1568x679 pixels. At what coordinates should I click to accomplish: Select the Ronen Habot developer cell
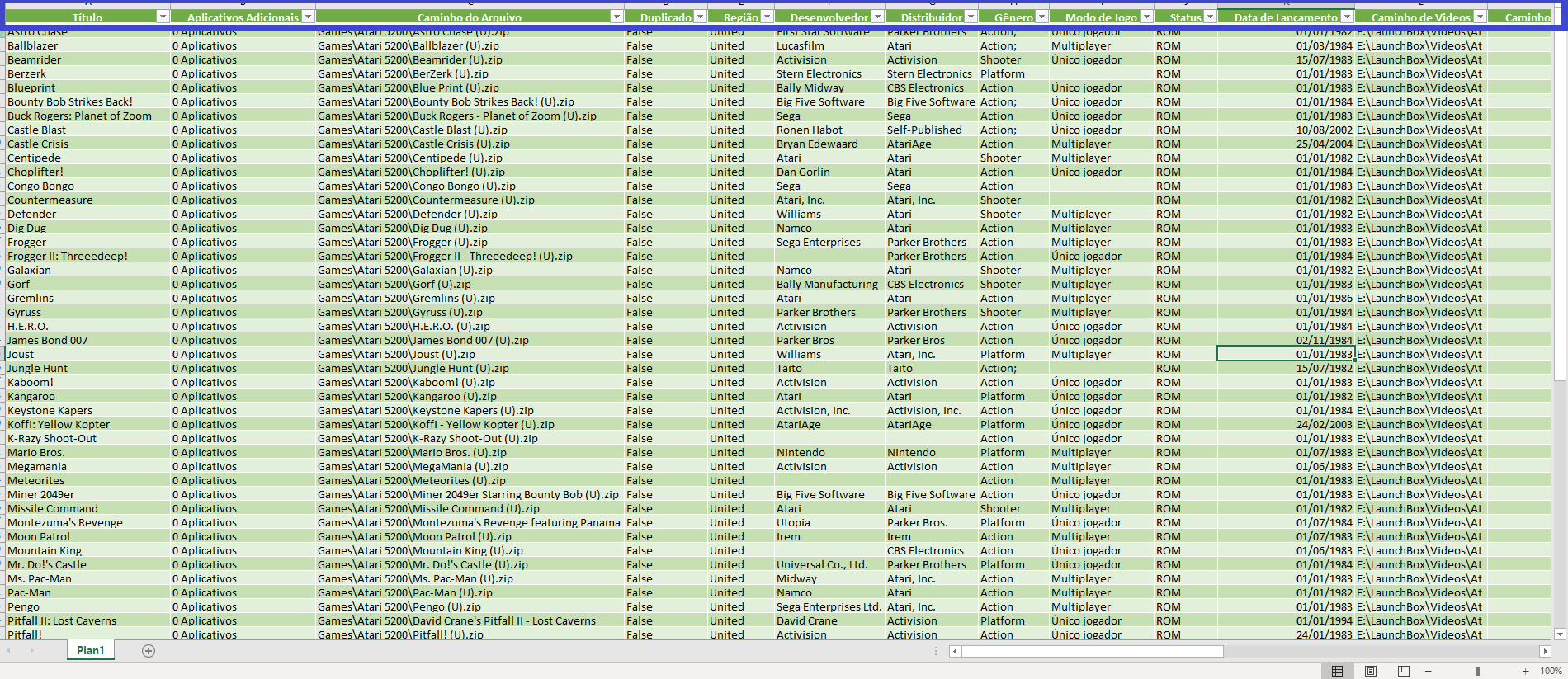click(x=829, y=130)
